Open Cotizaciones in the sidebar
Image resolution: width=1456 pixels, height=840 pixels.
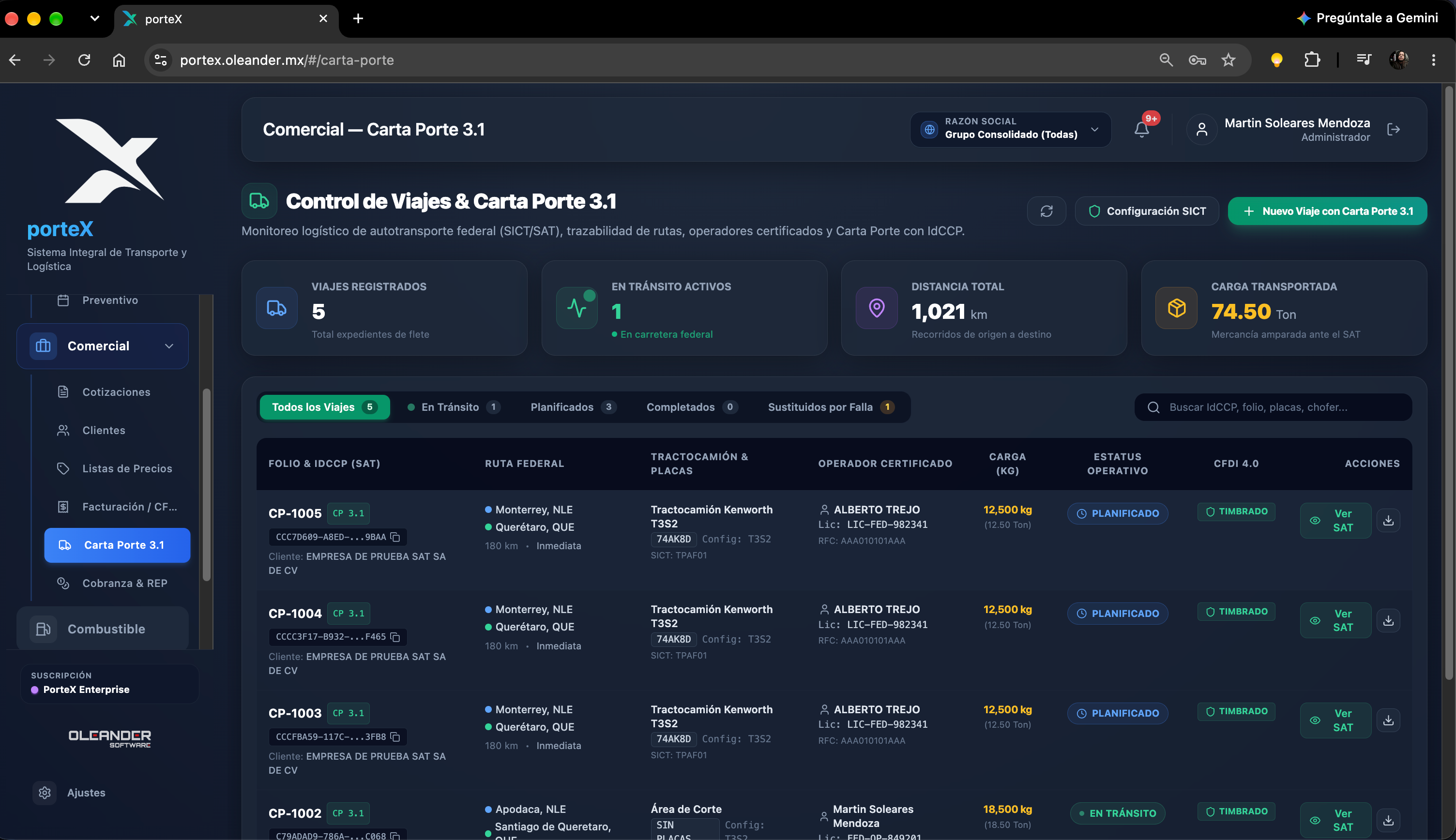click(117, 392)
